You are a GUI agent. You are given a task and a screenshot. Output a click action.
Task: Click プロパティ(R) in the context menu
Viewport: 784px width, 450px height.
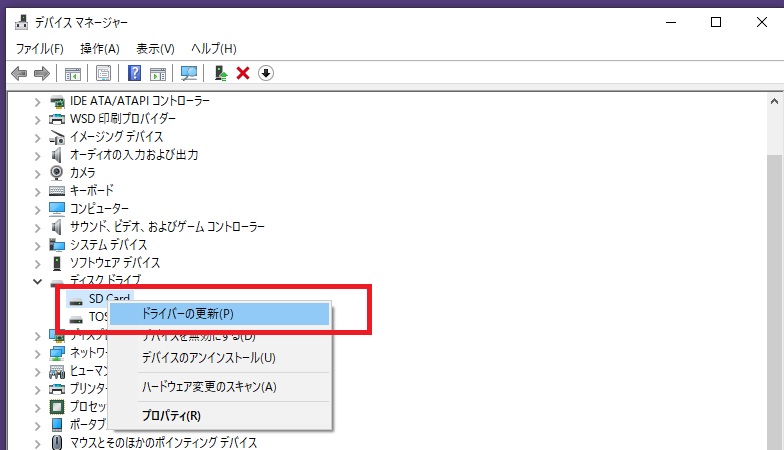tap(170, 415)
